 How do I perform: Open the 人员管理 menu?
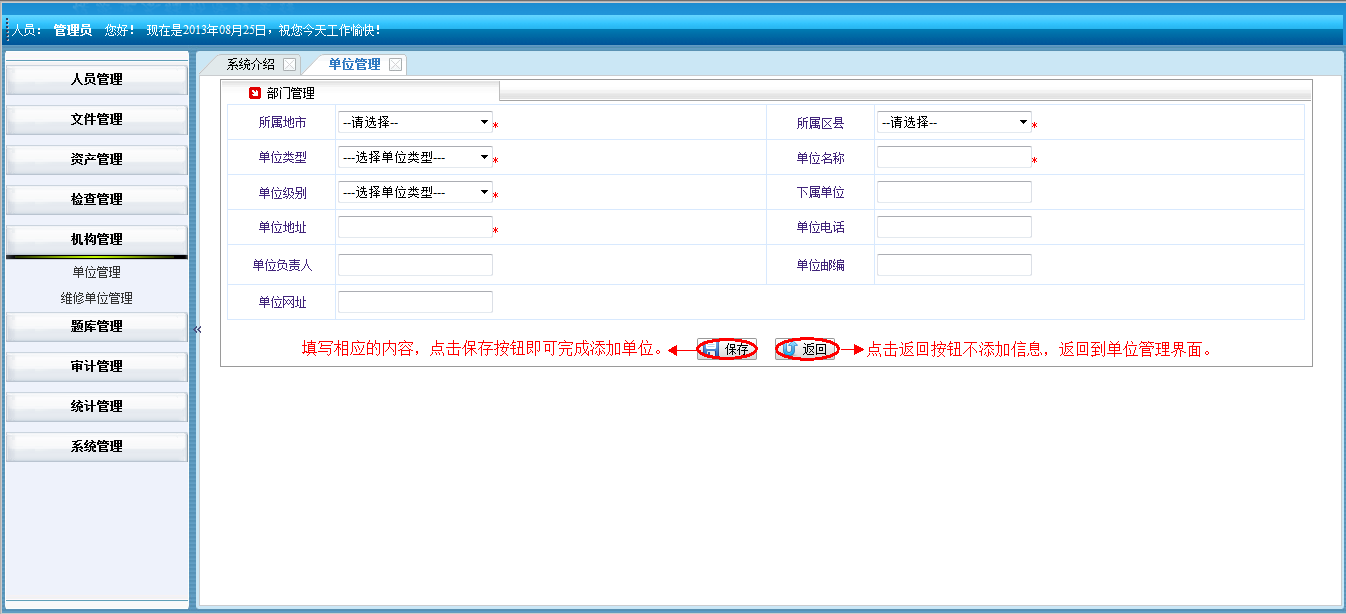coord(97,79)
